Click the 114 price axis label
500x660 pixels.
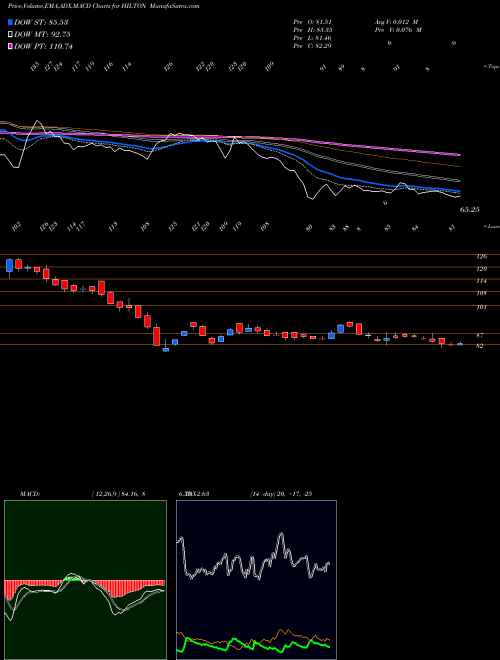[x=482, y=281]
